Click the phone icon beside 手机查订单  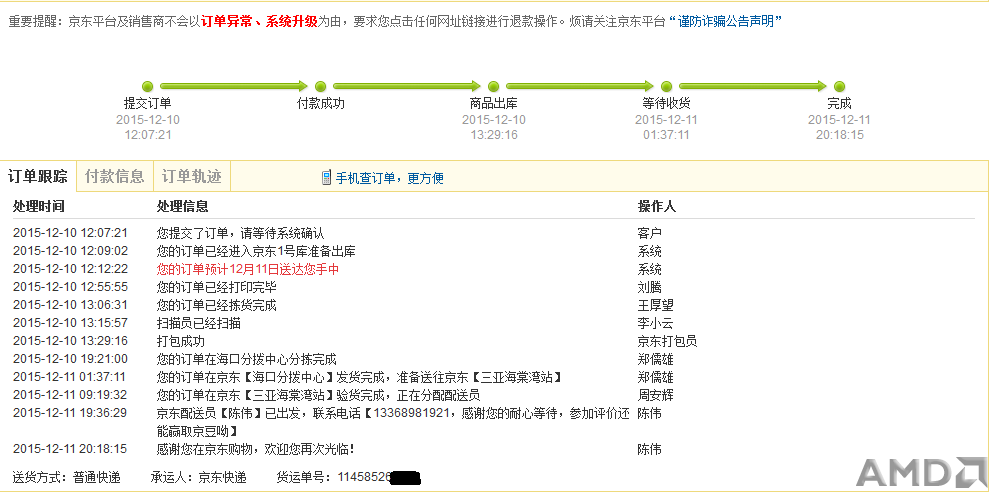[x=326, y=177]
